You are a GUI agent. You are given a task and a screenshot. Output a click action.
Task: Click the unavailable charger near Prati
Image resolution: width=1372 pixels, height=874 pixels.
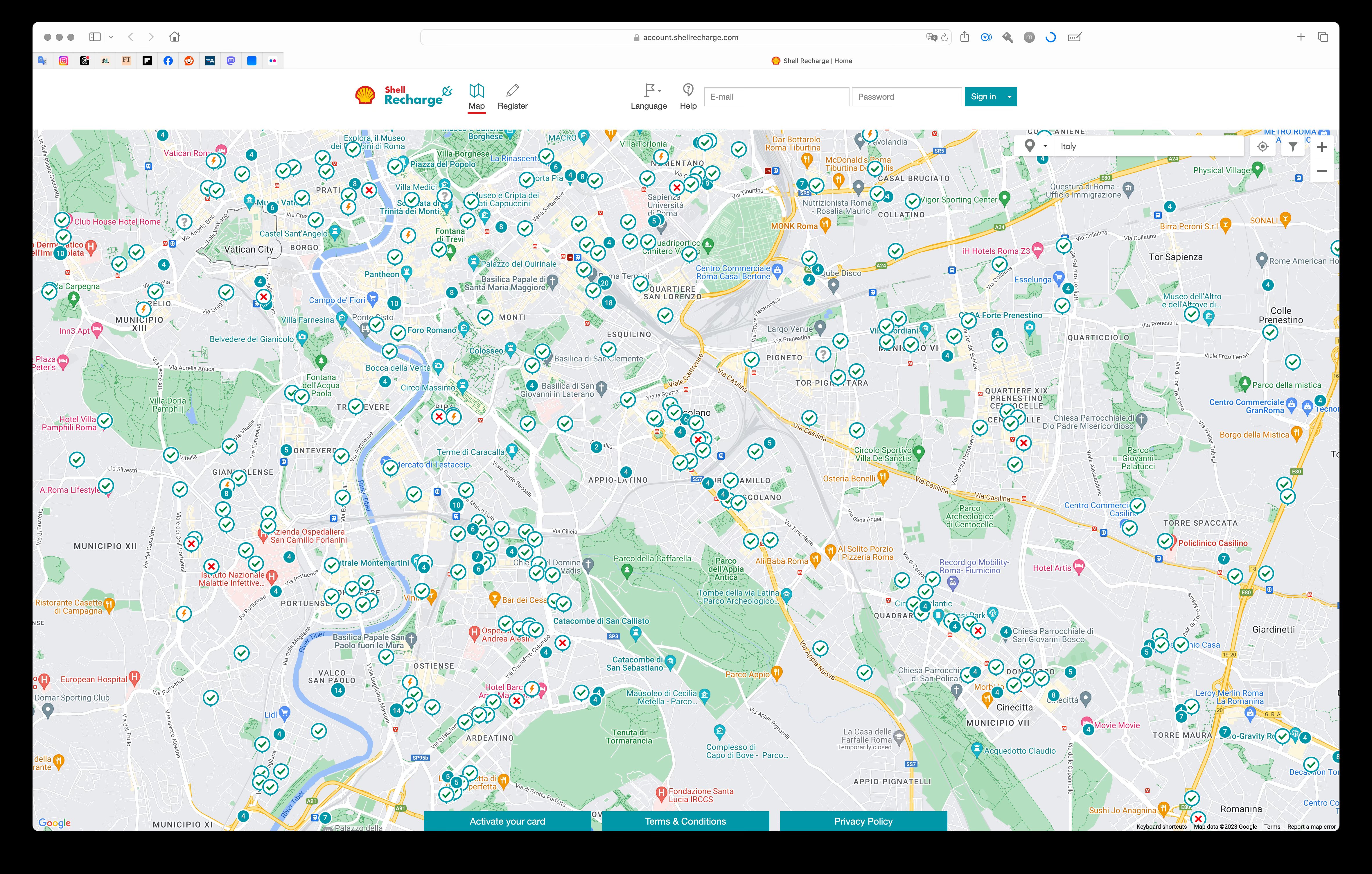[369, 190]
